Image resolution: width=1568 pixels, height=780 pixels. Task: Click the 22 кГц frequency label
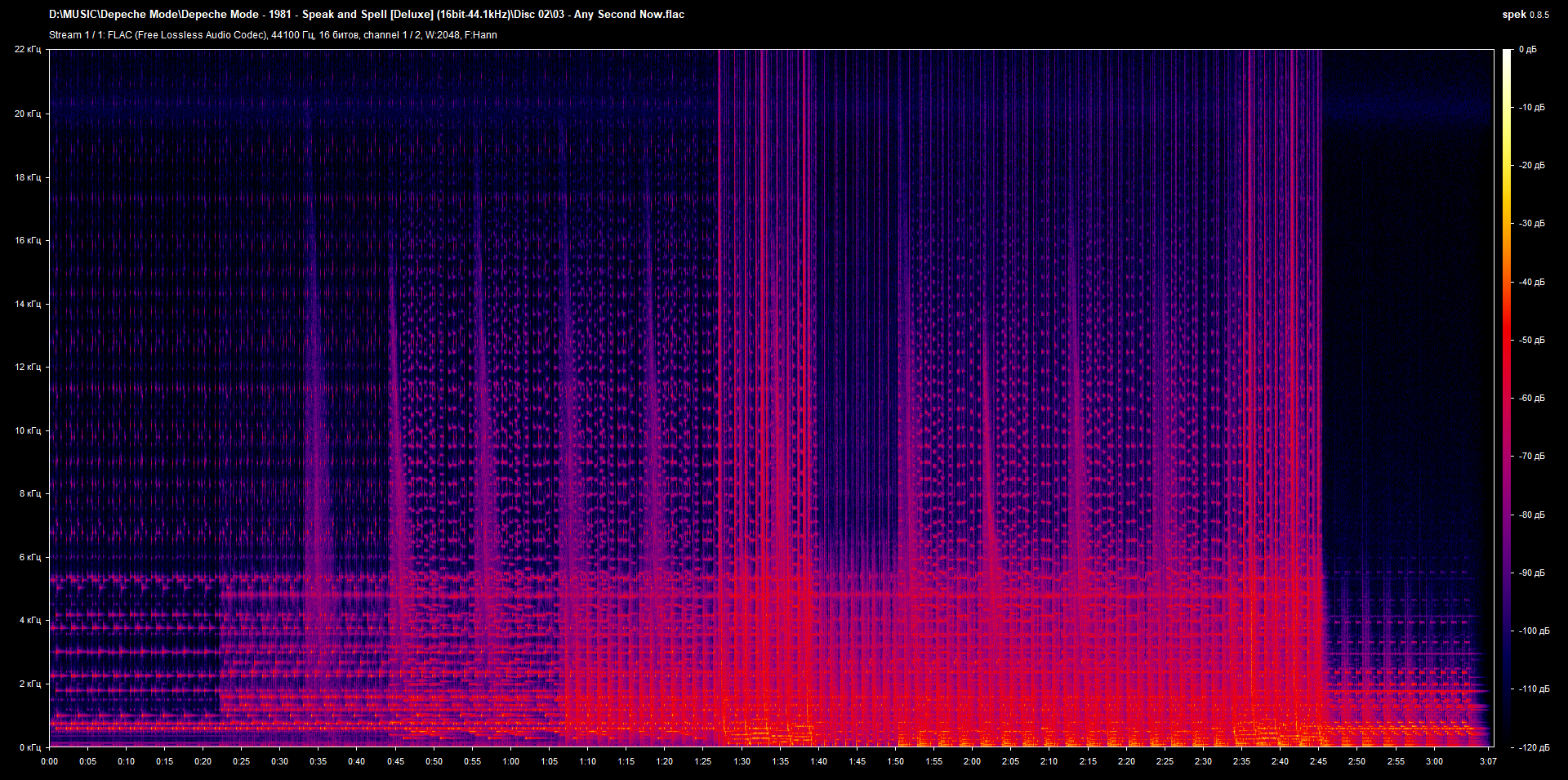point(28,50)
